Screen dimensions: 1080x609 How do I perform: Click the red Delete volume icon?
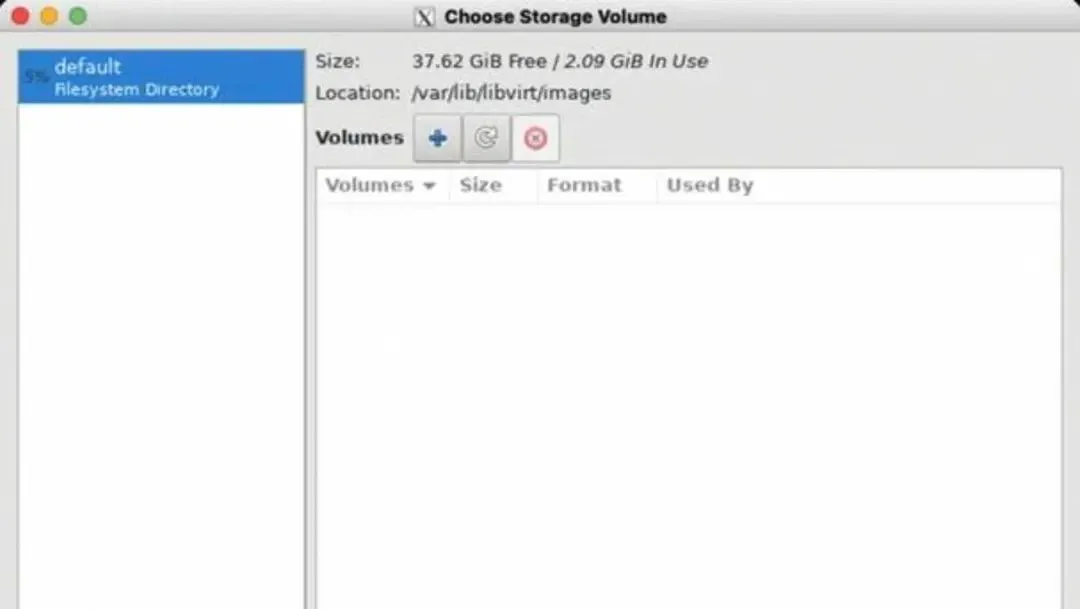[535, 138]
